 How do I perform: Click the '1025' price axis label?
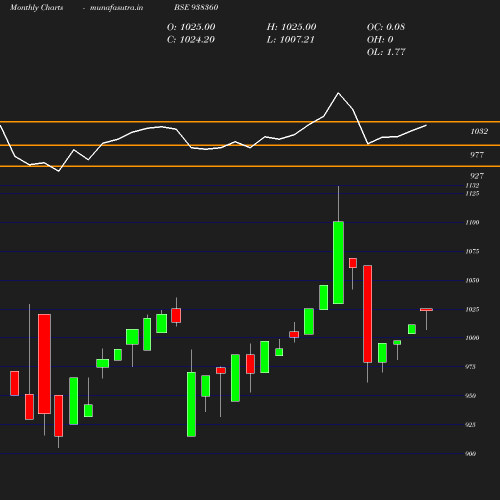tap(472, 309)
